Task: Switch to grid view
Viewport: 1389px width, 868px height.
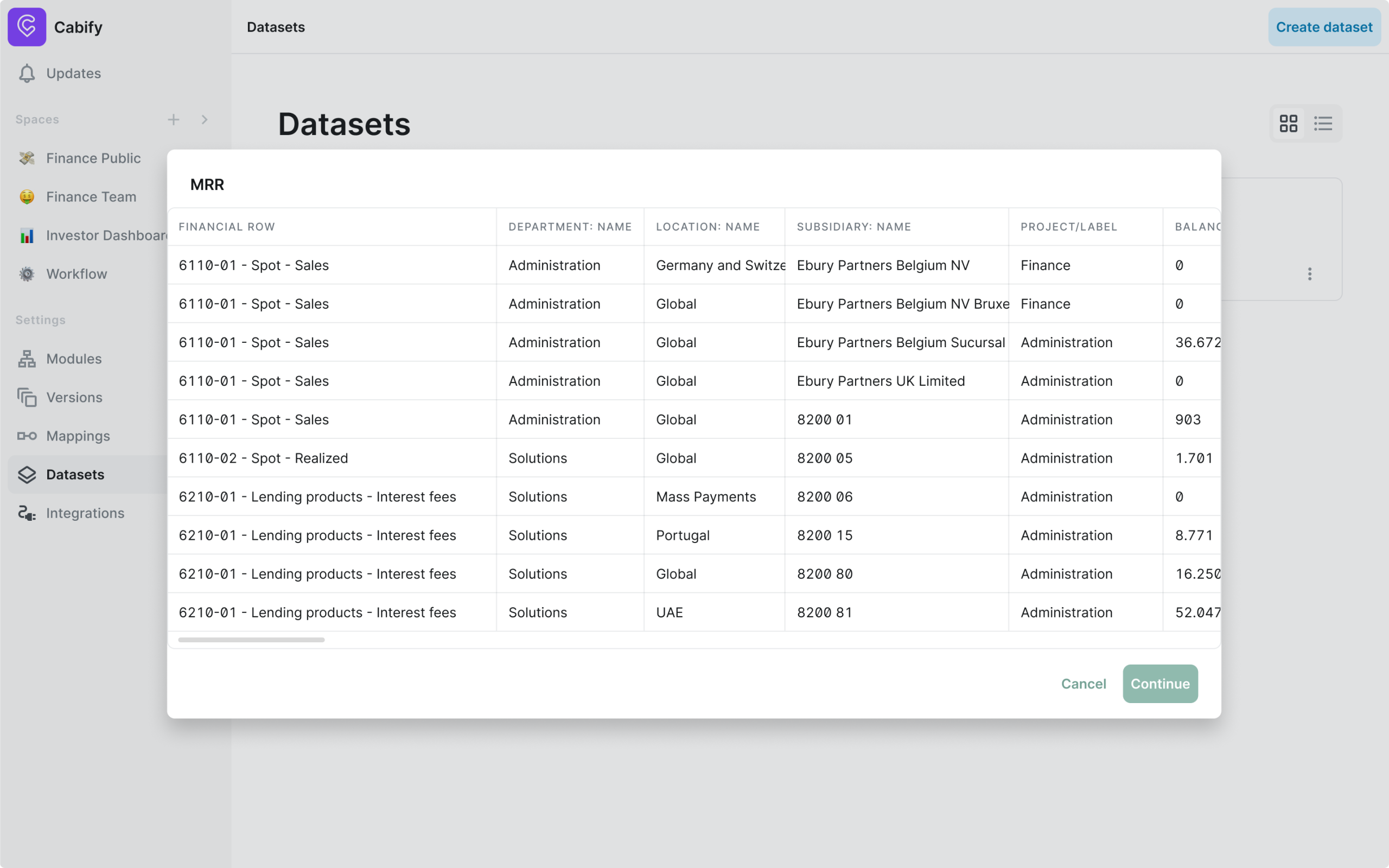Action: (1289, 124)
